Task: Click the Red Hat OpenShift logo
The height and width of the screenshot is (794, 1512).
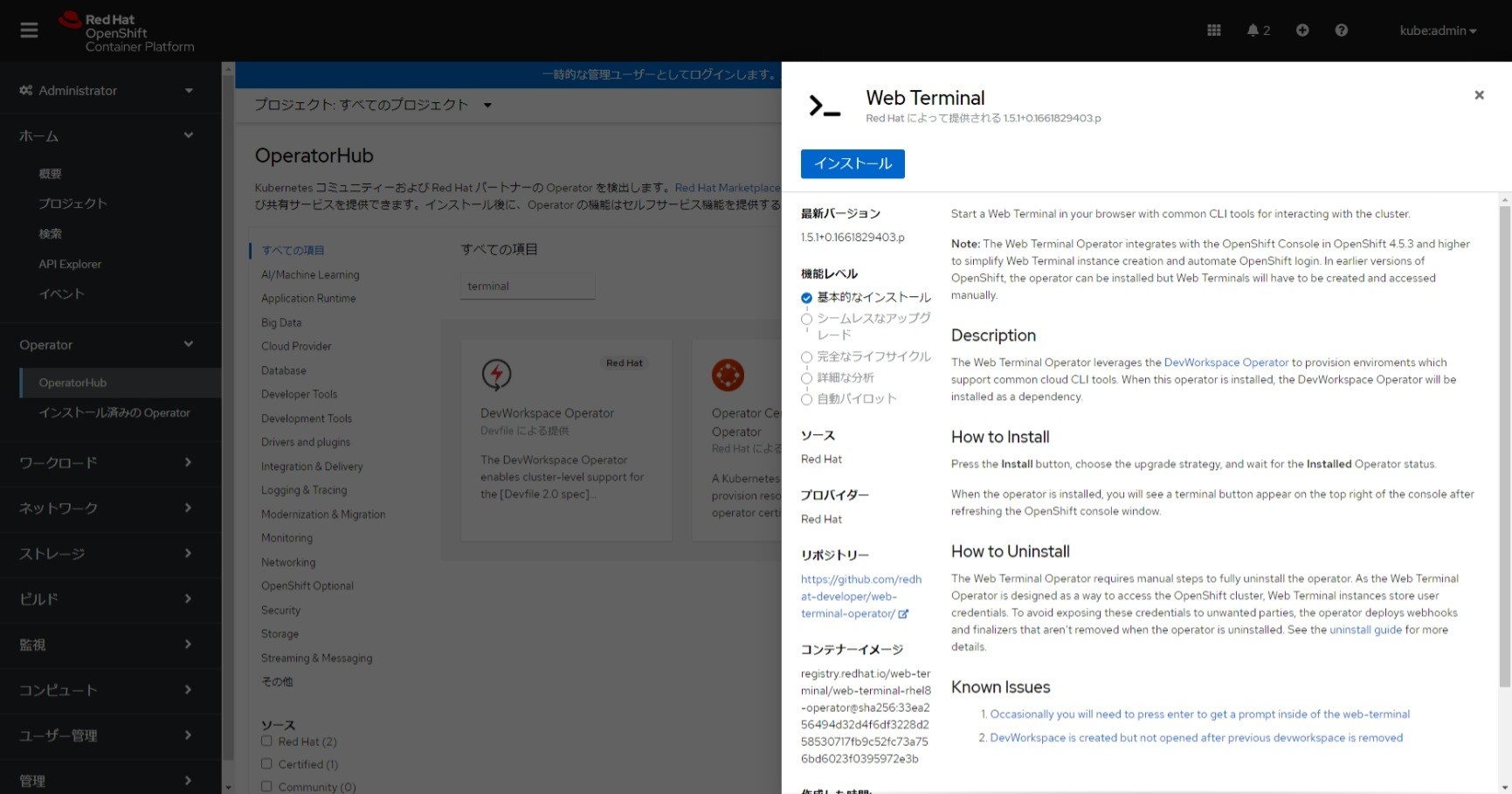Action: point(127,32)
